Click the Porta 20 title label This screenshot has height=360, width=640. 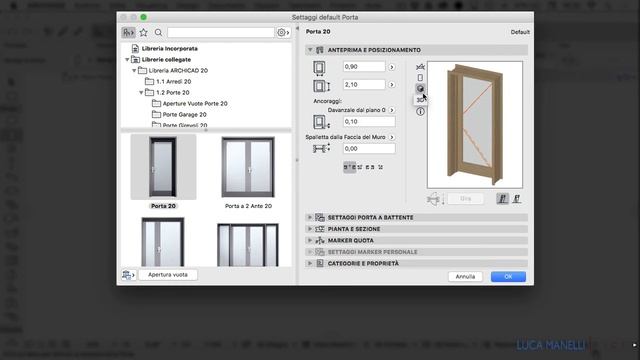pyautogui.click(x=318, y=31)
